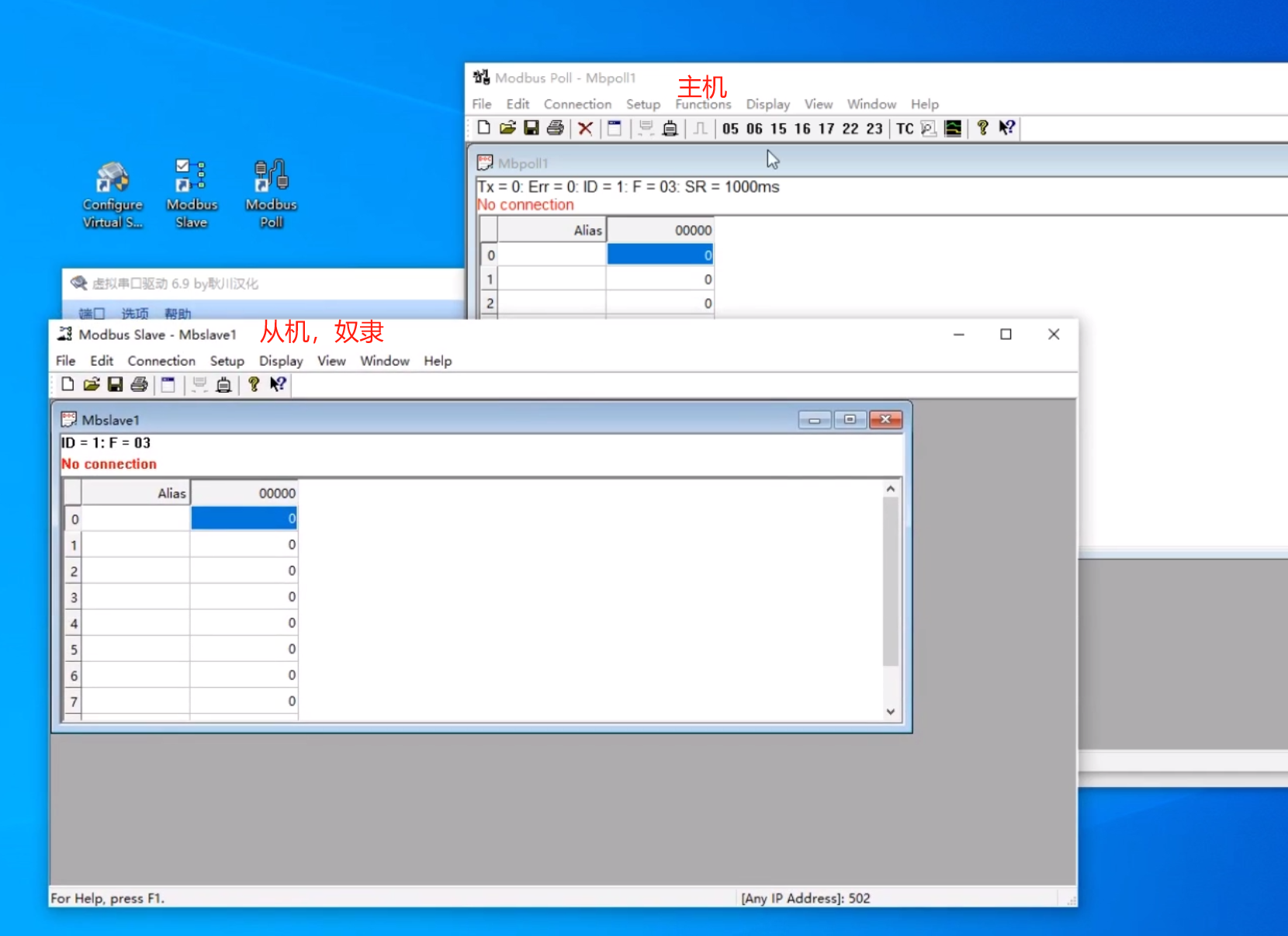The image size is (1288, 936).
Task: Open the real-time chart icon in Modbus Poll
Action: (x=954, y=128)
